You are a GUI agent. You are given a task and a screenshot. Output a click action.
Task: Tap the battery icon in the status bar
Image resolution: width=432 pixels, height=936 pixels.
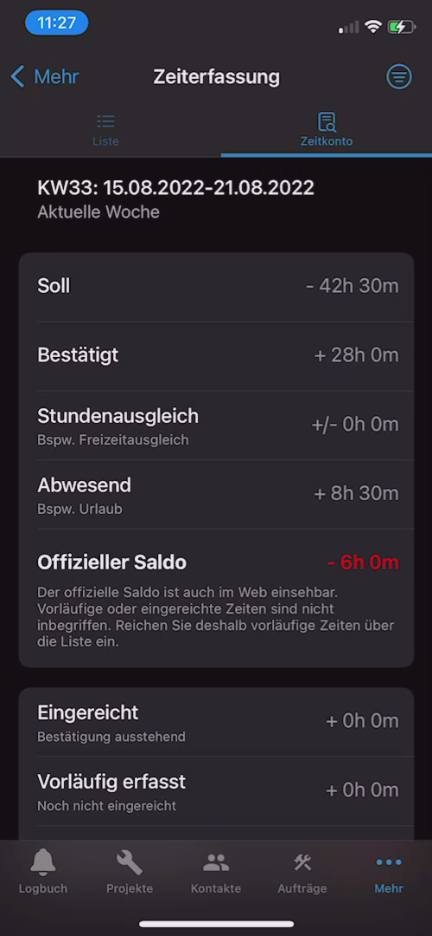(401, 27)
